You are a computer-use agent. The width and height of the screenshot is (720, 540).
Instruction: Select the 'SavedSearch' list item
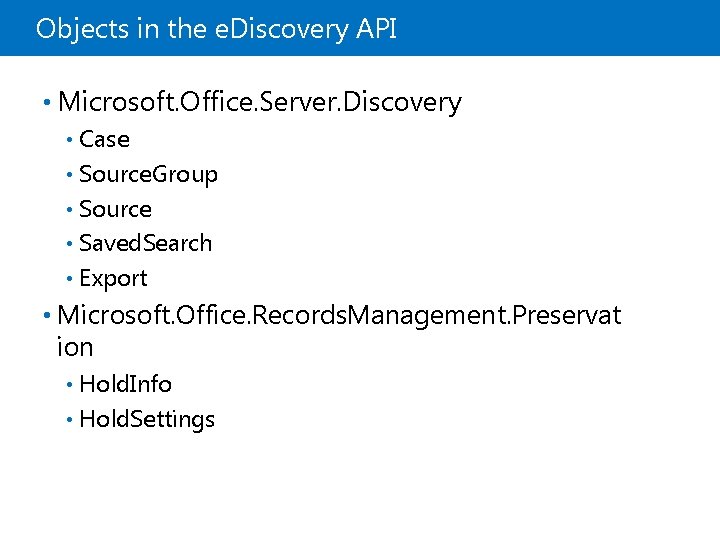(145, 243)
